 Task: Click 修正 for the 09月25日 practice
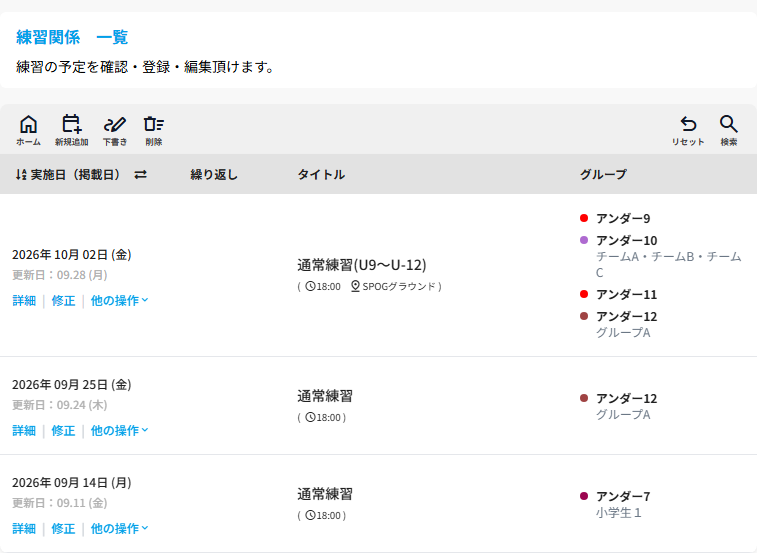(x=63, y=430)
